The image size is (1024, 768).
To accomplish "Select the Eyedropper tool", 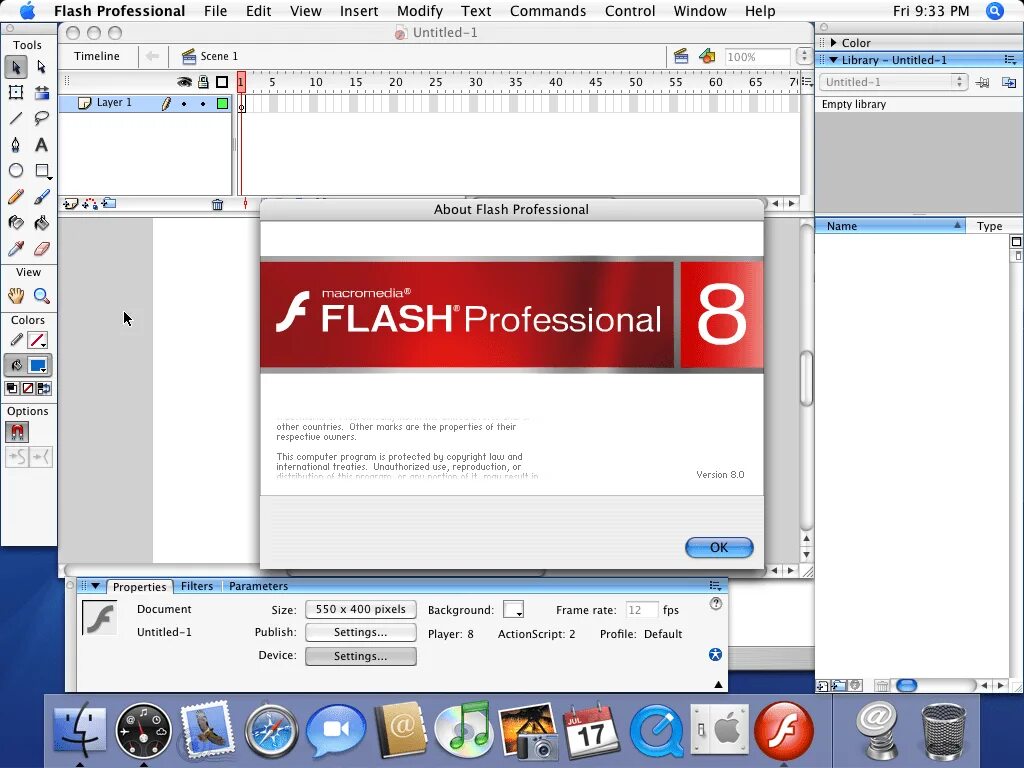I will 16,249.
